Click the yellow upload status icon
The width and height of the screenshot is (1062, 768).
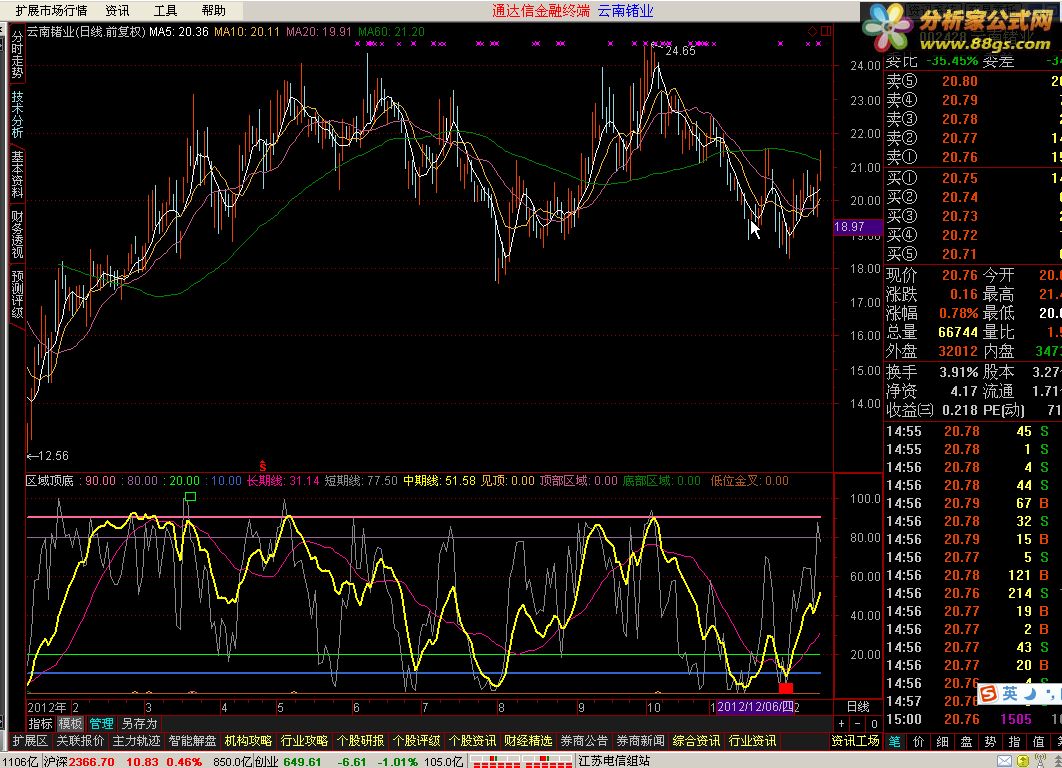coord(1021,761)
